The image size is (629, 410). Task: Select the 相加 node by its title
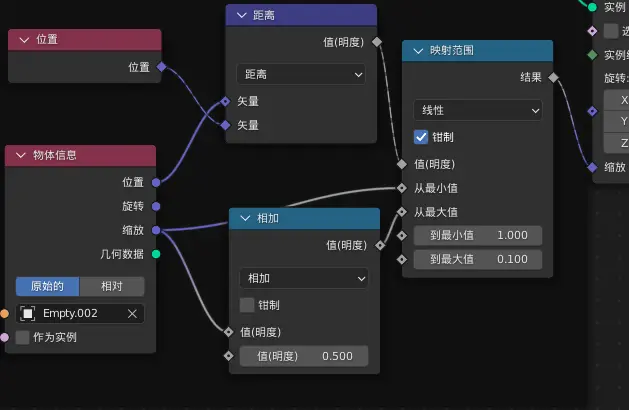coord(268,218)
